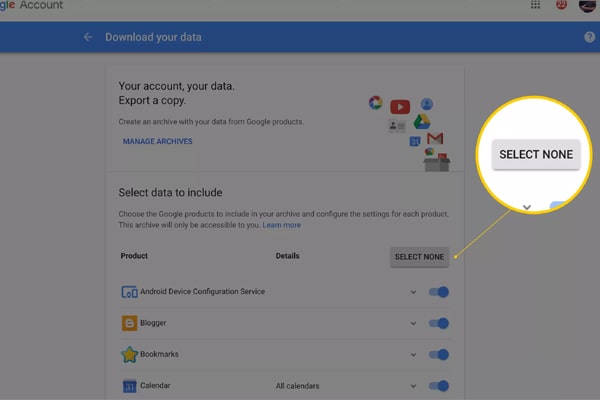Expand Android Device Configuration Service details
Screen dimensions: 600x400
pos(413,292)
